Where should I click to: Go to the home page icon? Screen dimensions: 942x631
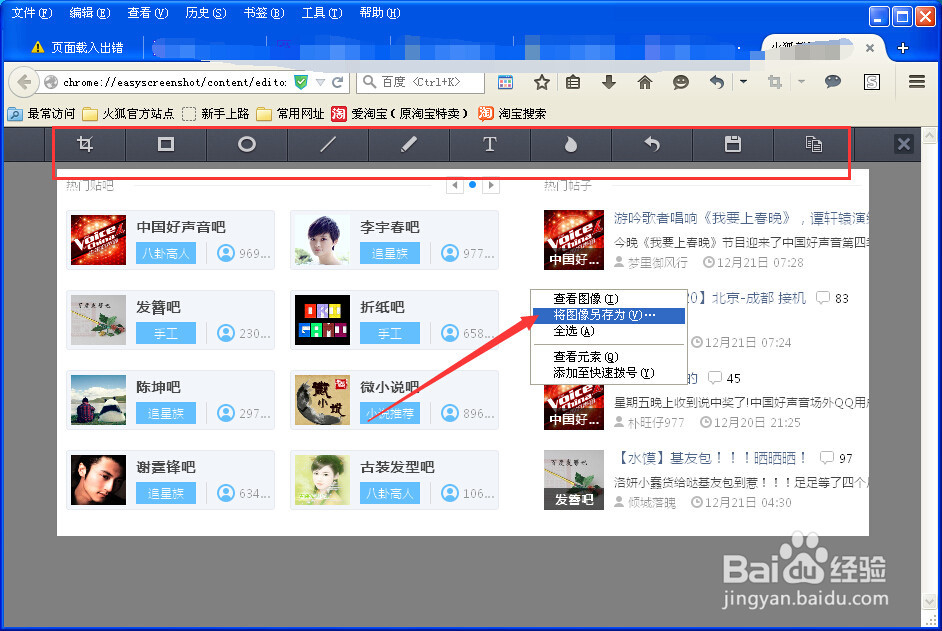point(645,82)
